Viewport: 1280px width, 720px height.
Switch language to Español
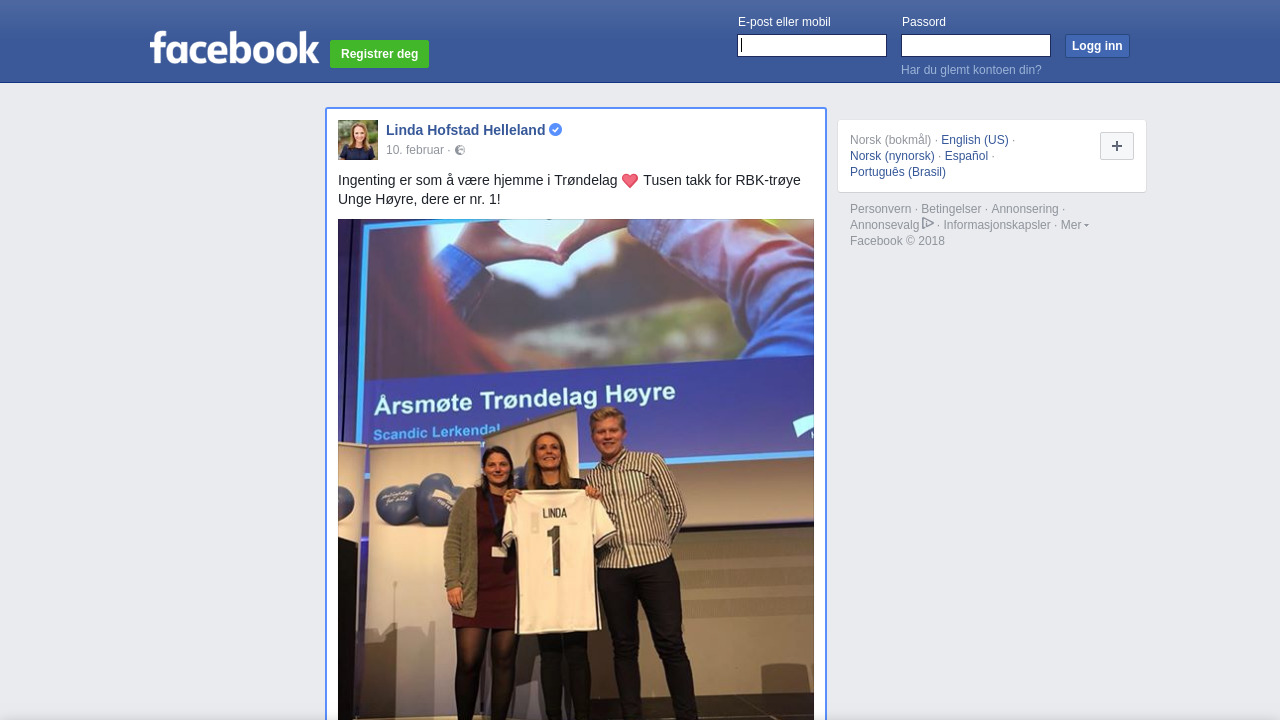(966, 156)
